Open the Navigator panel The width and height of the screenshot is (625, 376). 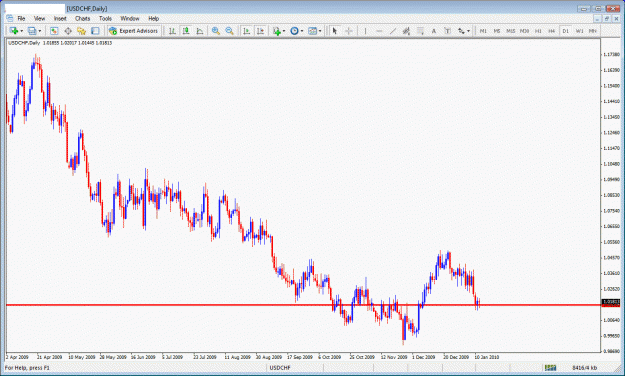(81, 31)
